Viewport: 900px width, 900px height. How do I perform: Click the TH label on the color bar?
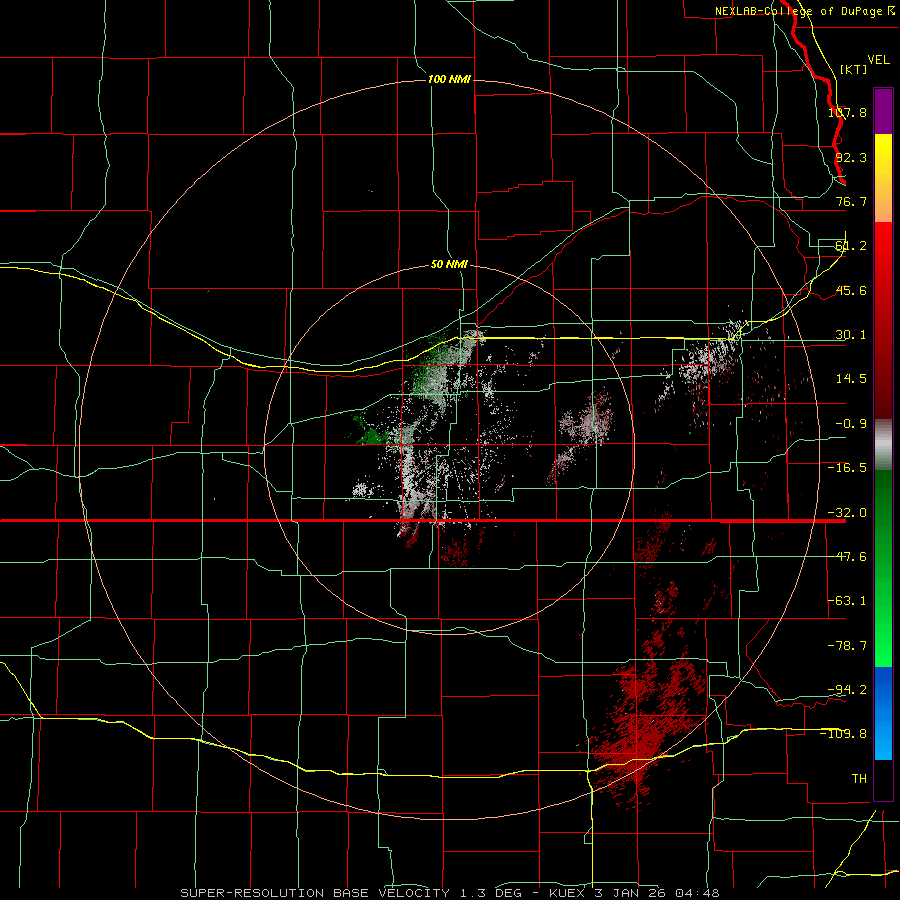coord(859,778)
